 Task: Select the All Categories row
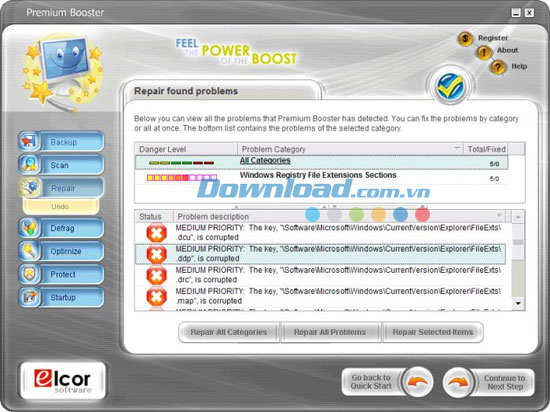(x=322, y=162)
